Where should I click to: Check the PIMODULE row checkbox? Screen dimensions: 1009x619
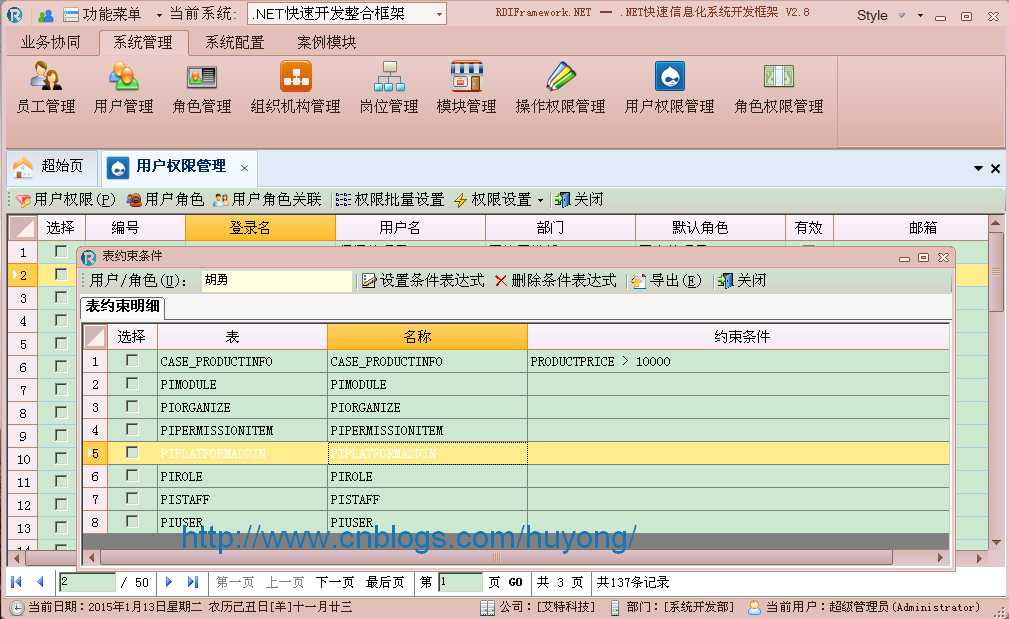tap(132, 383)
